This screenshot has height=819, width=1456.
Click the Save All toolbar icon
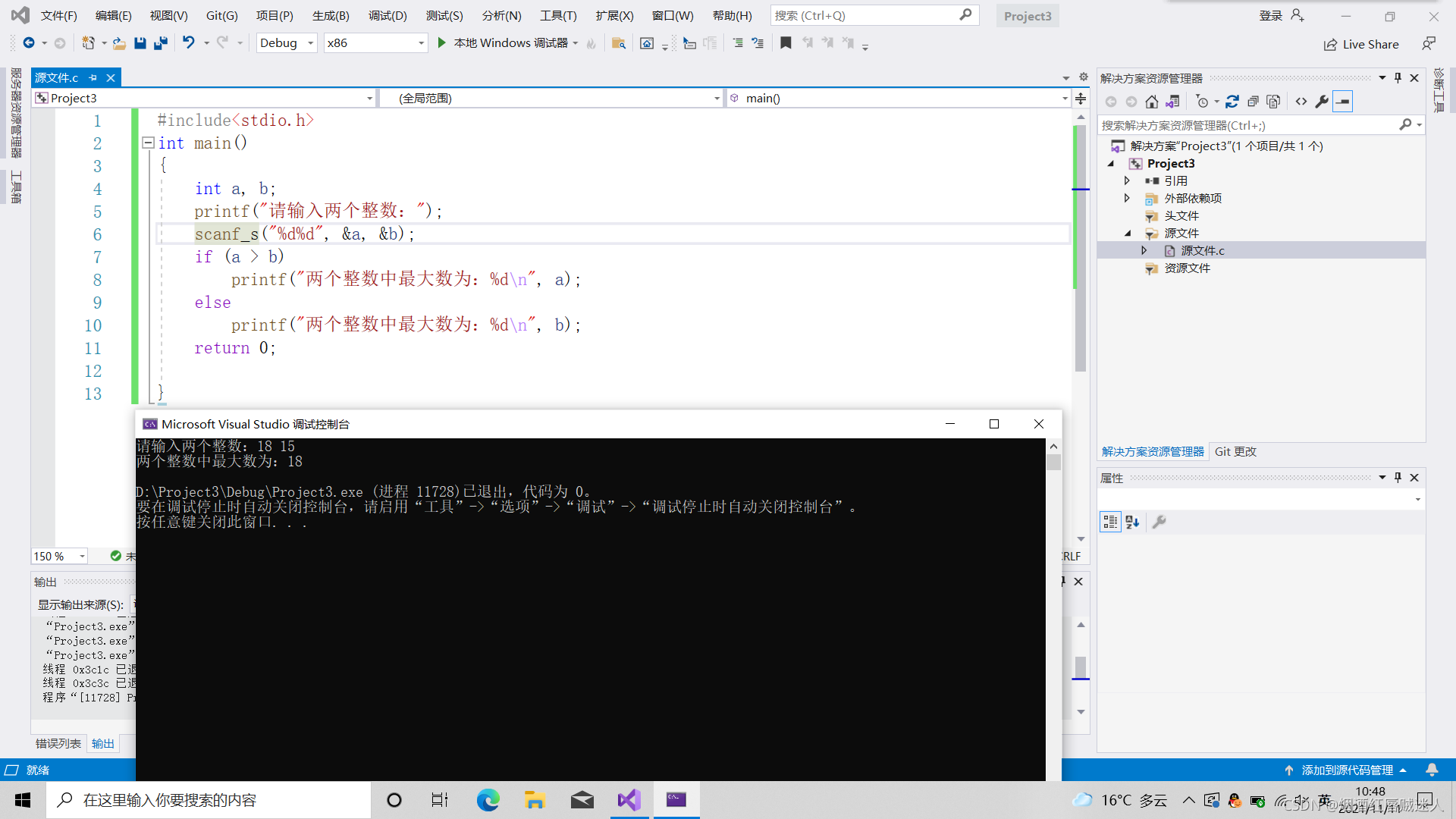coord(160,43)
